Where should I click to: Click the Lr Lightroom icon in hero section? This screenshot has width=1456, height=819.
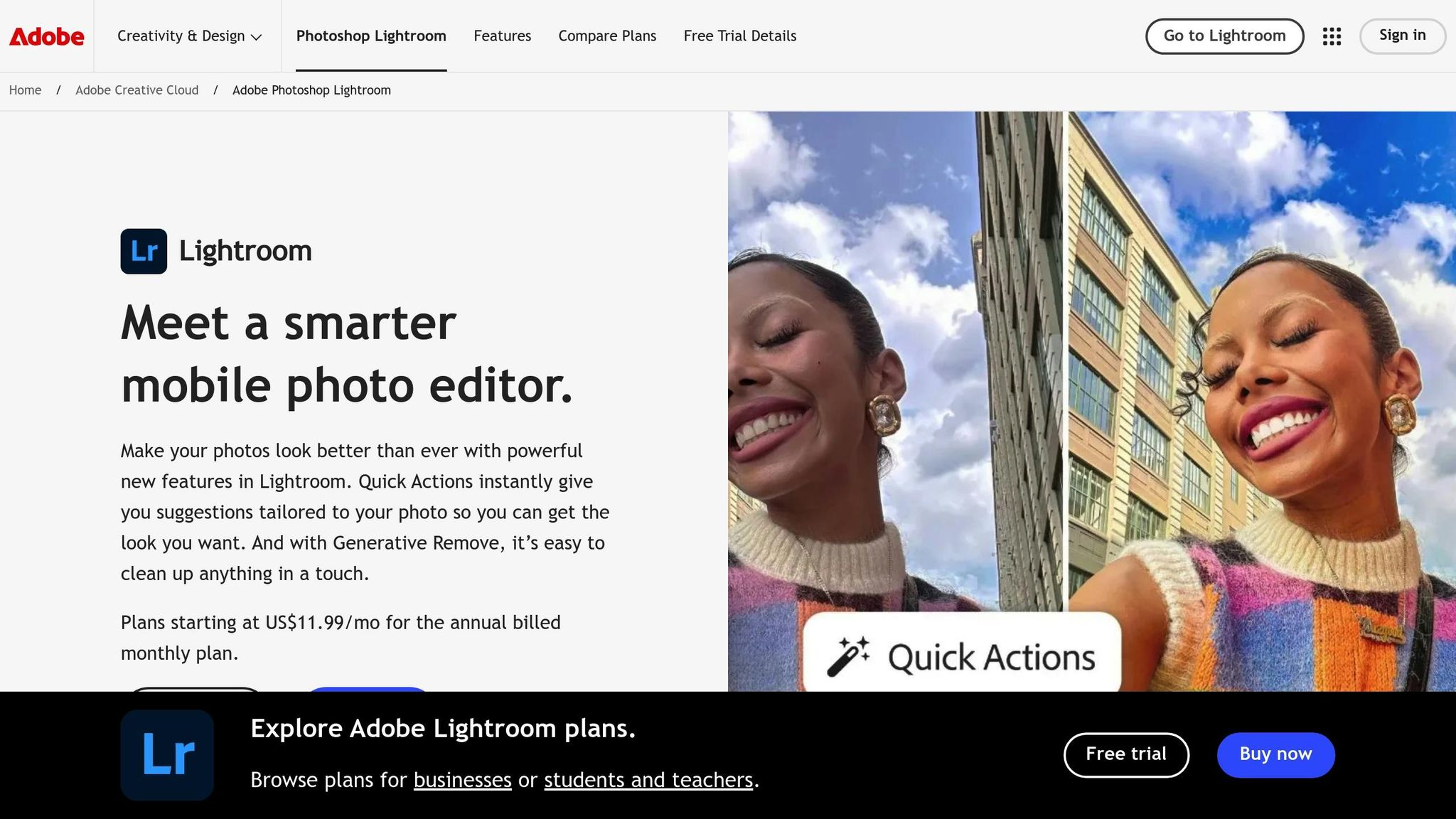point(144,251)
